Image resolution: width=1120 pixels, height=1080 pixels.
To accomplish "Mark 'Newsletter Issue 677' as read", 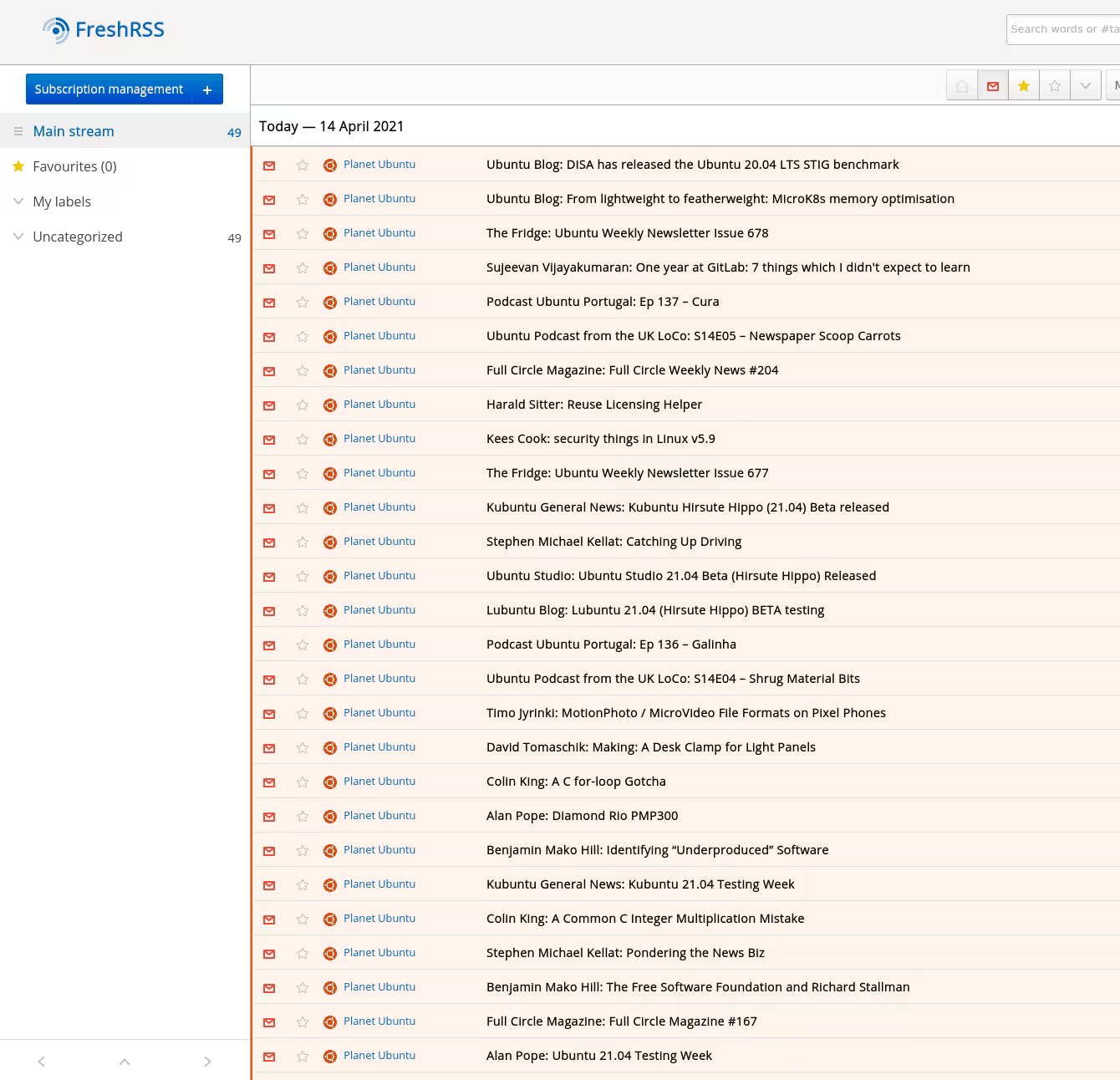I will pos(269,474).
